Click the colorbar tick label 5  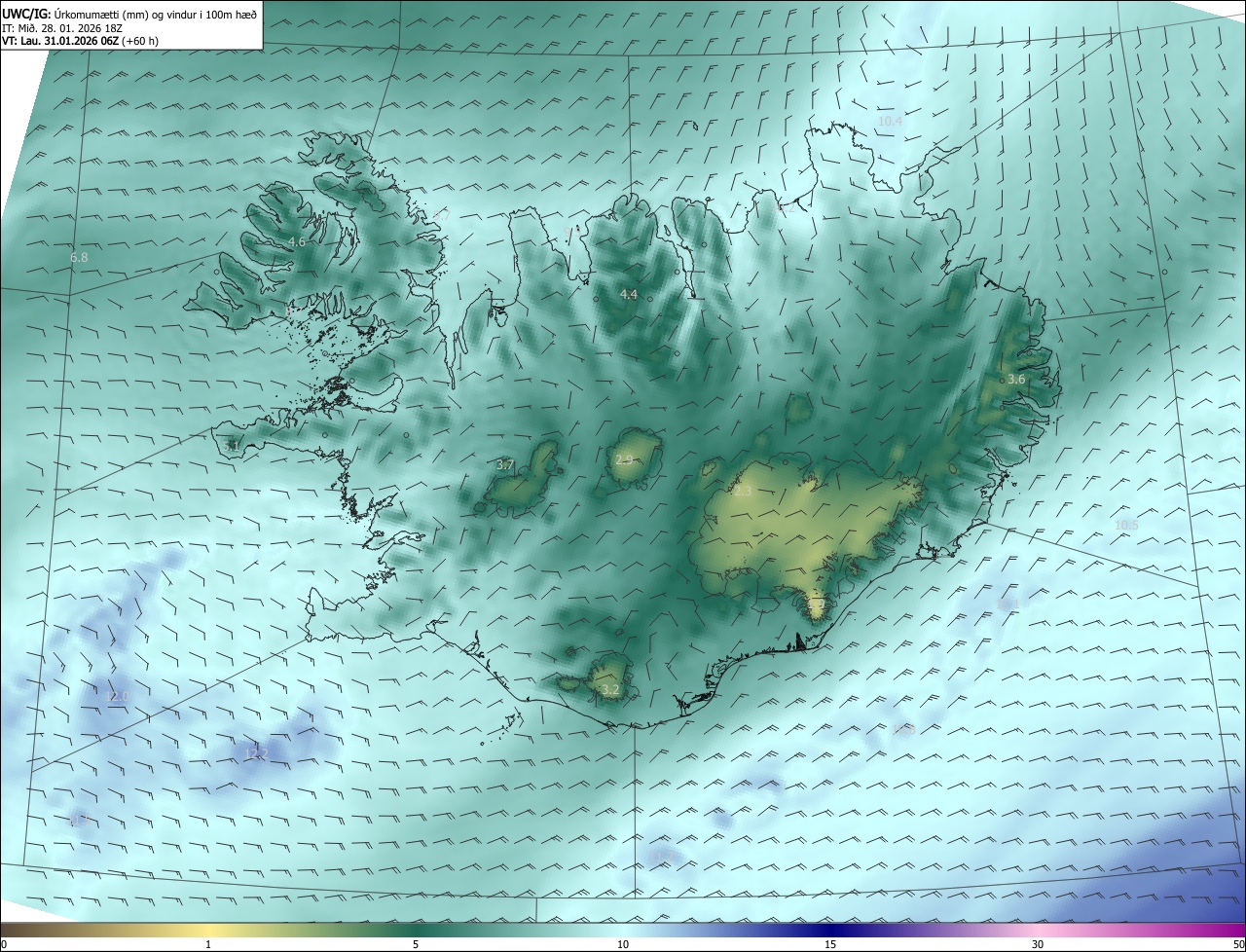pos(416,944)
